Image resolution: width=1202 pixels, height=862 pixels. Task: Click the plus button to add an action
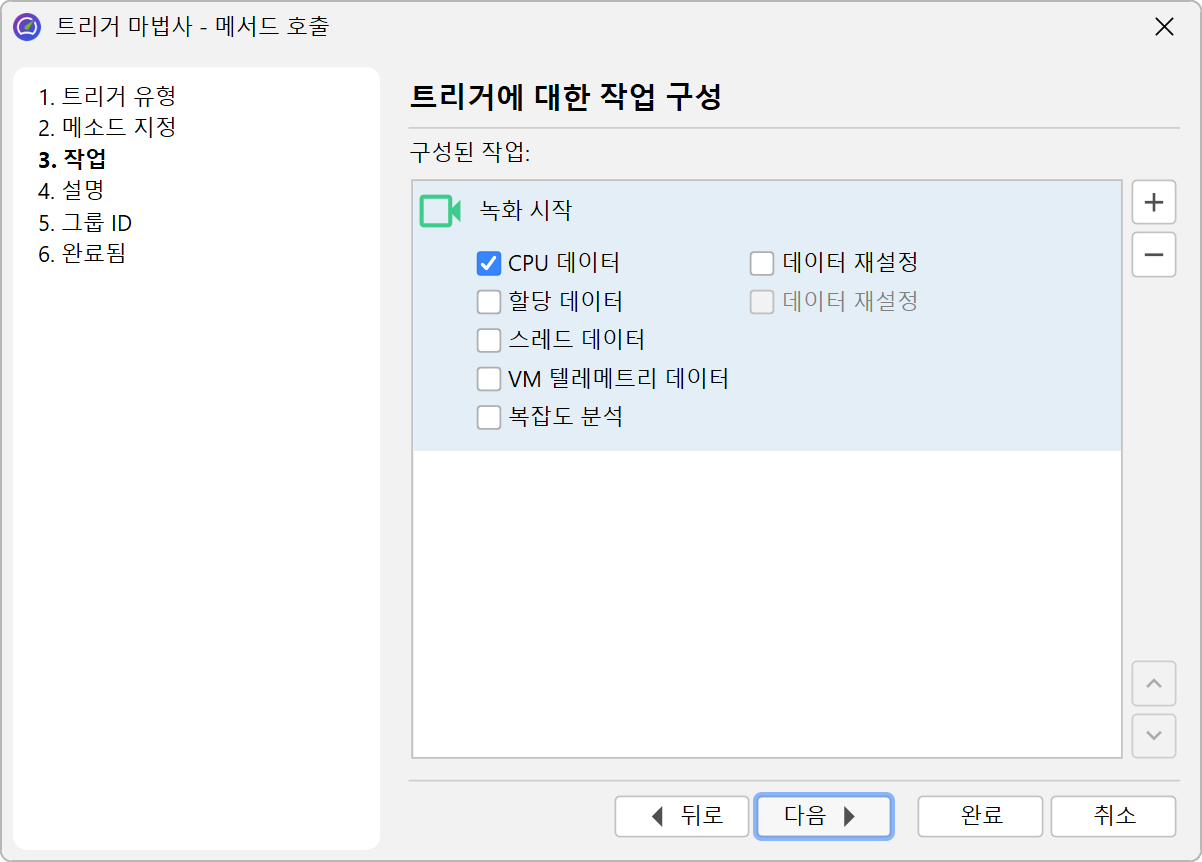(x=1153, y=203)
